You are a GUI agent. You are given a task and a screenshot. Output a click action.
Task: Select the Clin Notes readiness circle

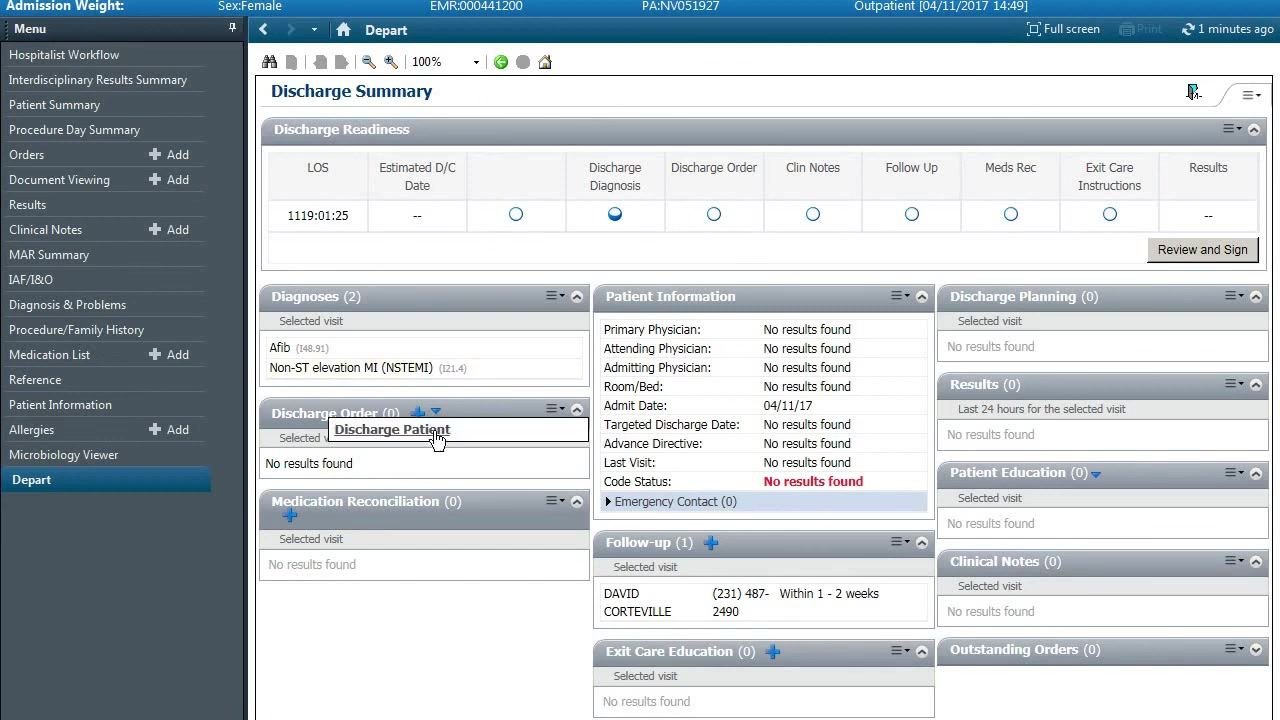[x=813, y=214]
